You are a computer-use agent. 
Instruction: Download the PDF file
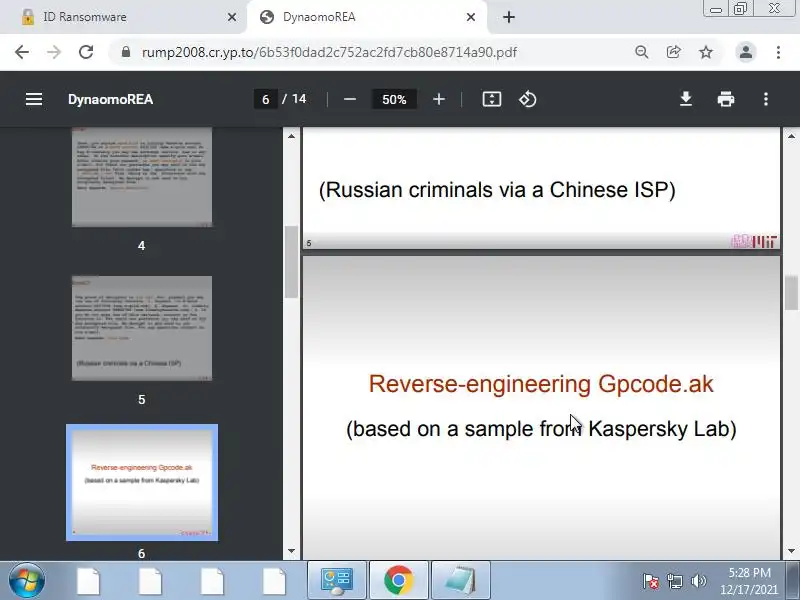coord(686,99)
